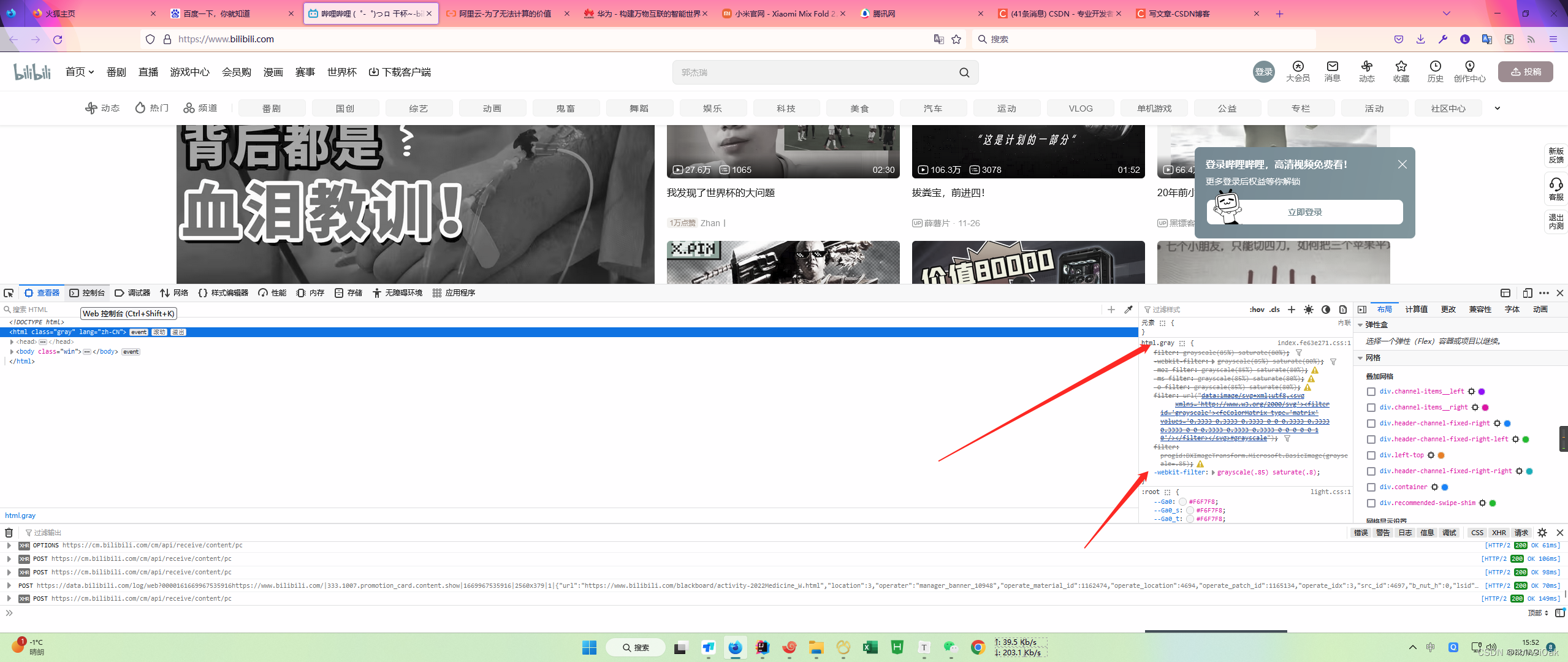The width and height of the screenshot is (1568, 662).
Task: Activate the element picker tool
Action: coord(9,293)
